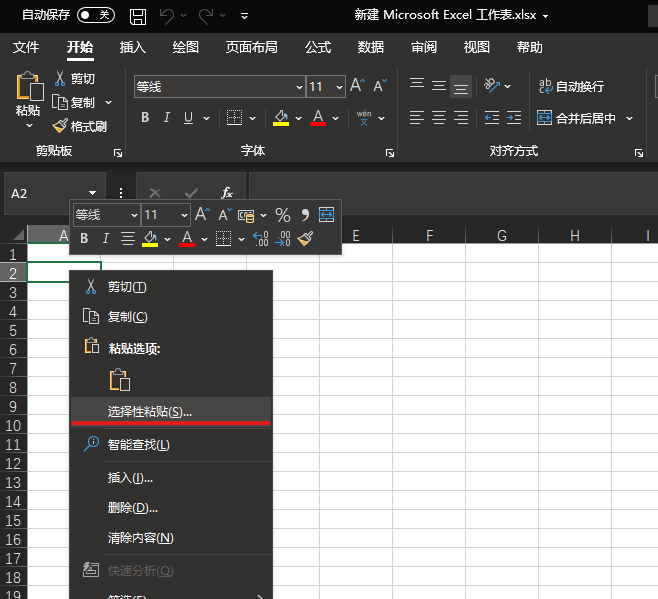Choose 剪切(T) in context menu

click(171, 287)
